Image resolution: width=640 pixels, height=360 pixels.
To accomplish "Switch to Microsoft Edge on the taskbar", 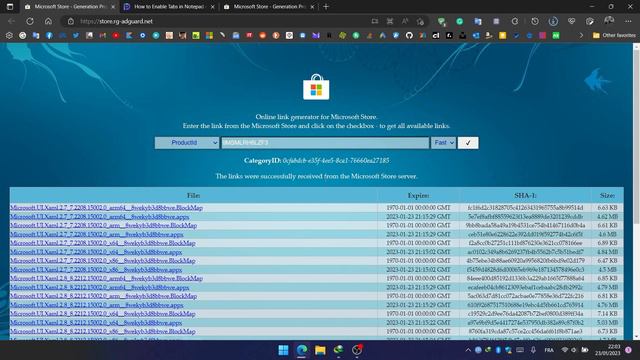I will pyautogui.click(x=302, y=350).
